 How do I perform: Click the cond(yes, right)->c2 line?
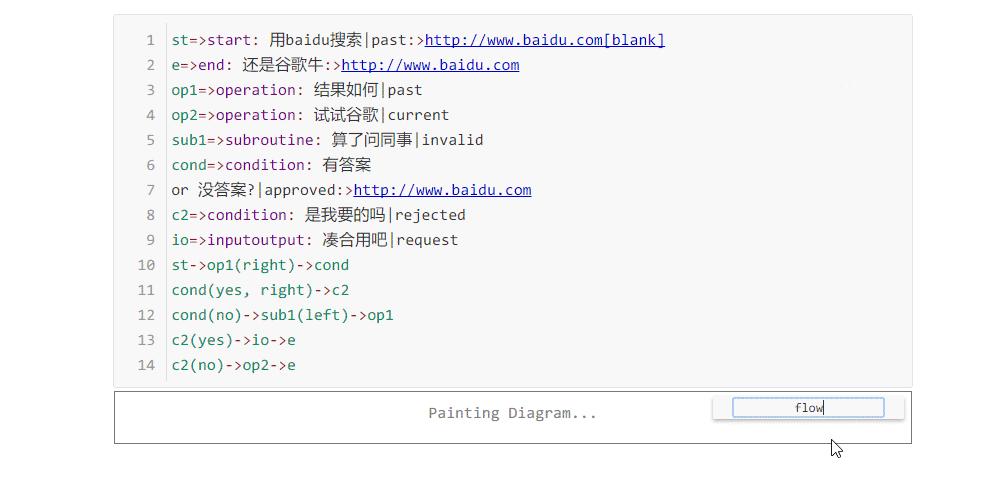(260, 290)
